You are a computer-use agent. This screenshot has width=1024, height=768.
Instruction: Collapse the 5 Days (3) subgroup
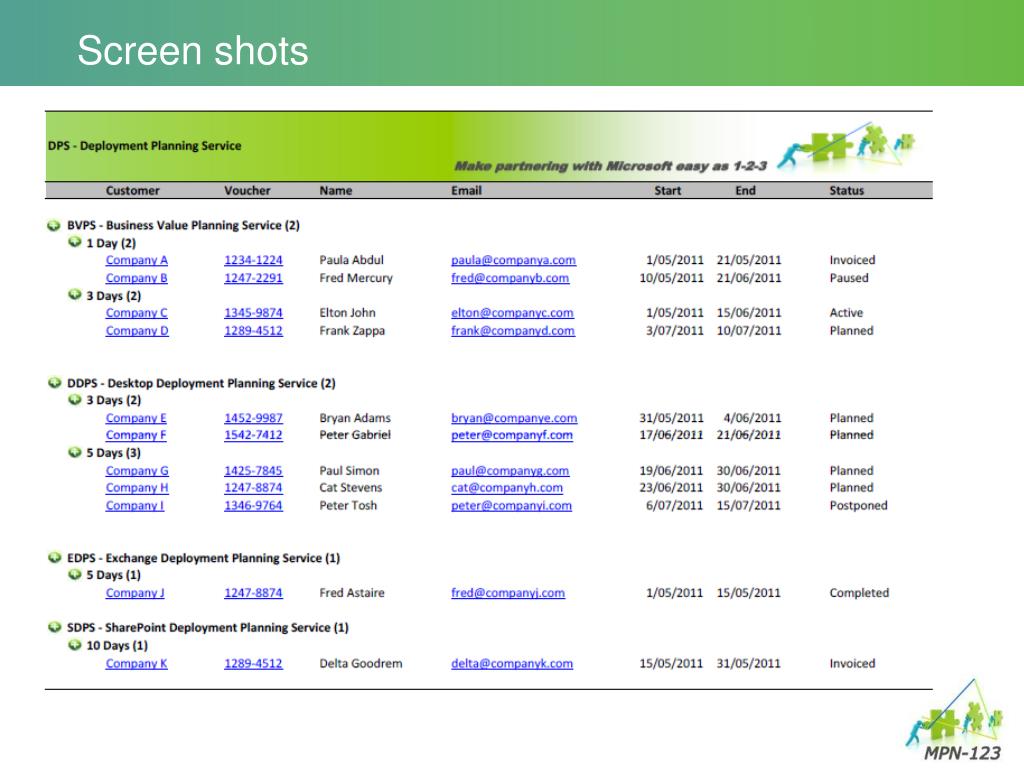point(74,452)
